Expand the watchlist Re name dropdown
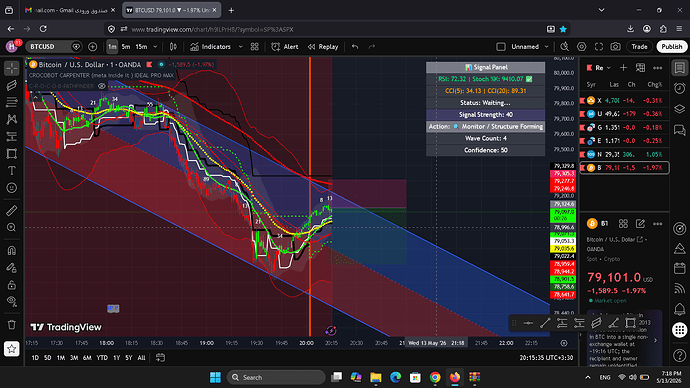Image resolution: width=690 pixels, height=388 pixels. coord(603,68)
